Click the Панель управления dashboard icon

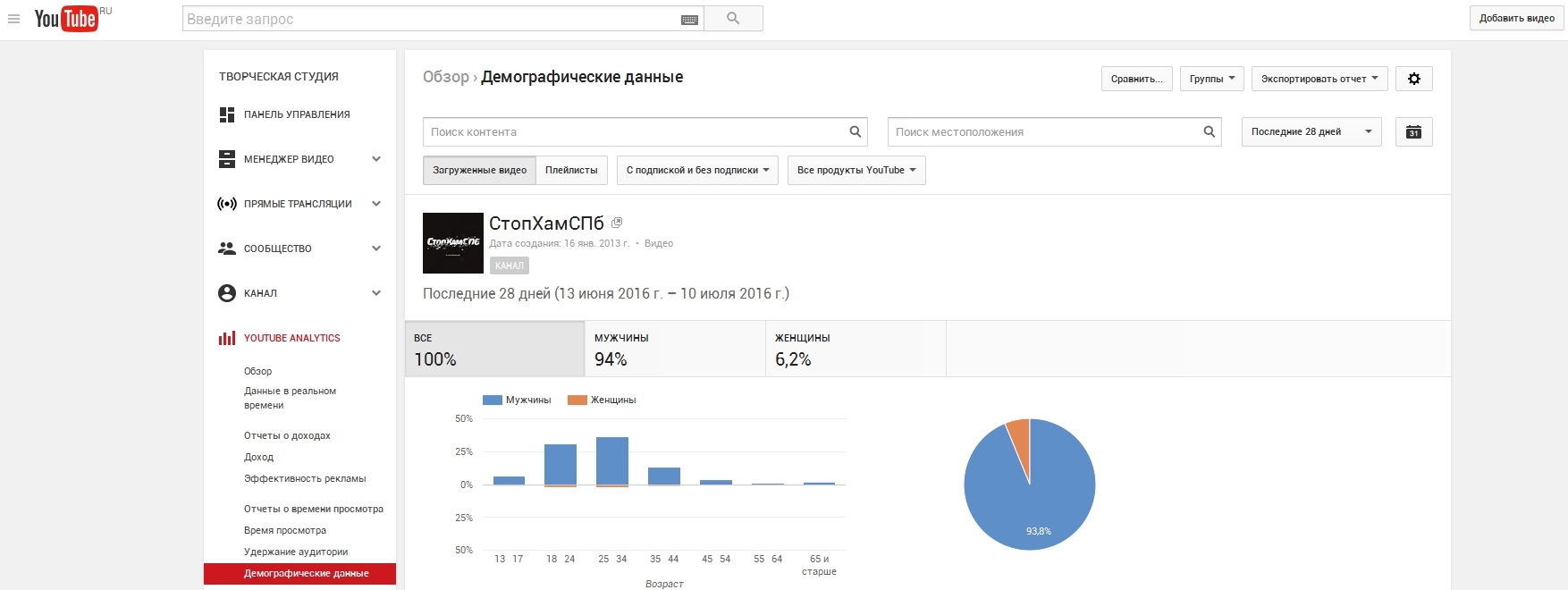(227, 114)
